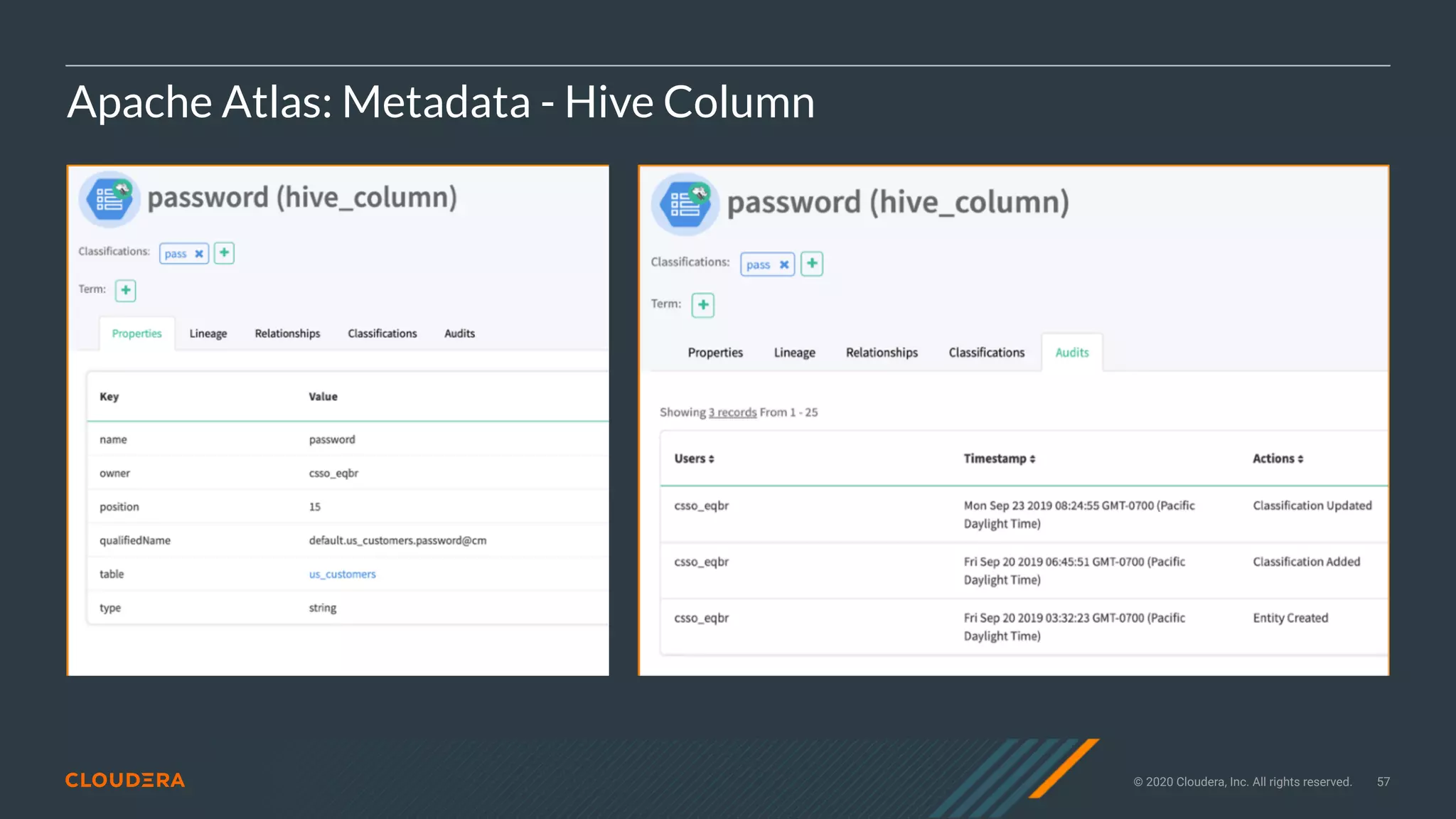The height and width of the screenshot is (819, 1456).
Task: Click the Fri Sep 20 2019 06:45:51 timestamp
Action: [x=1074, y=571]
